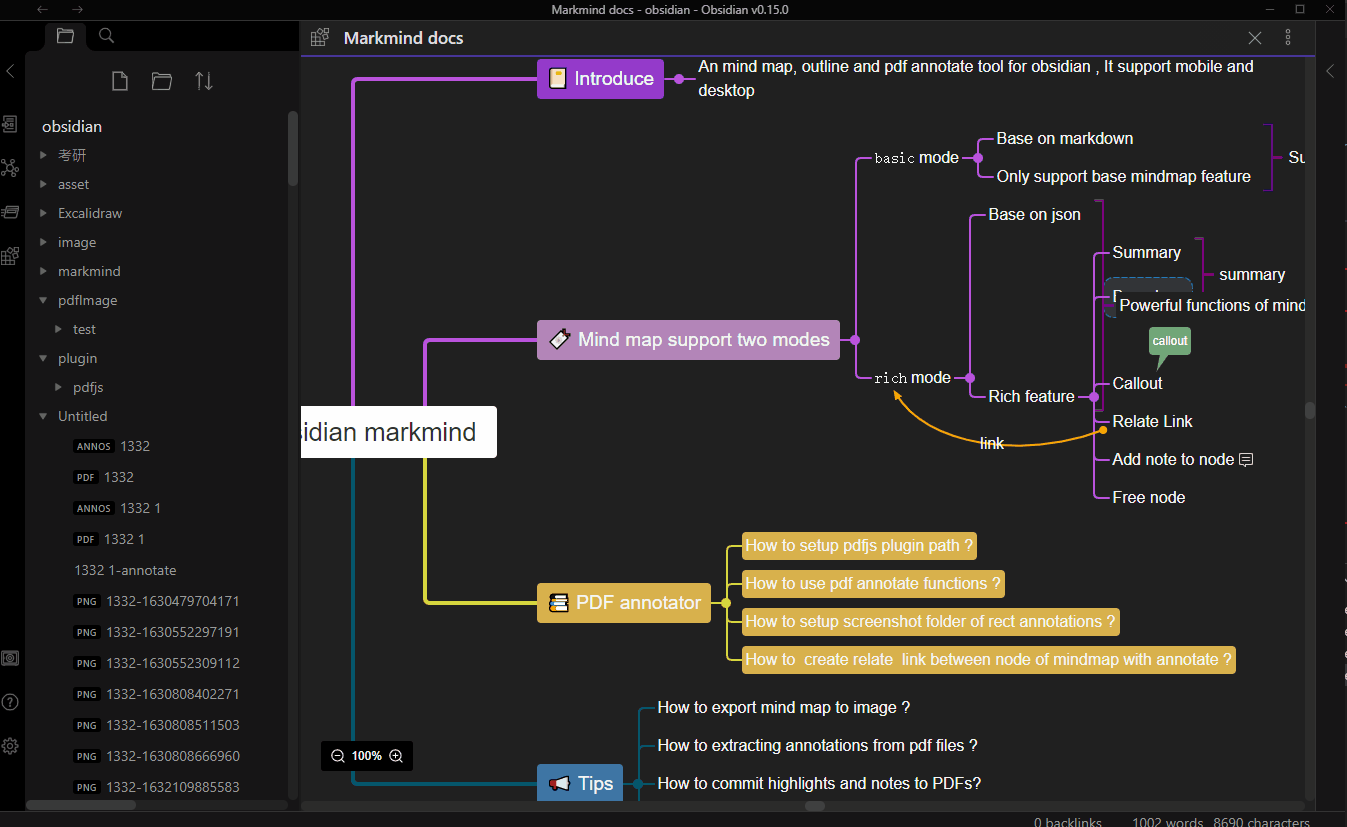
Task: Click the 100% zoom level indicator
Action: click(x=367, y=756)
